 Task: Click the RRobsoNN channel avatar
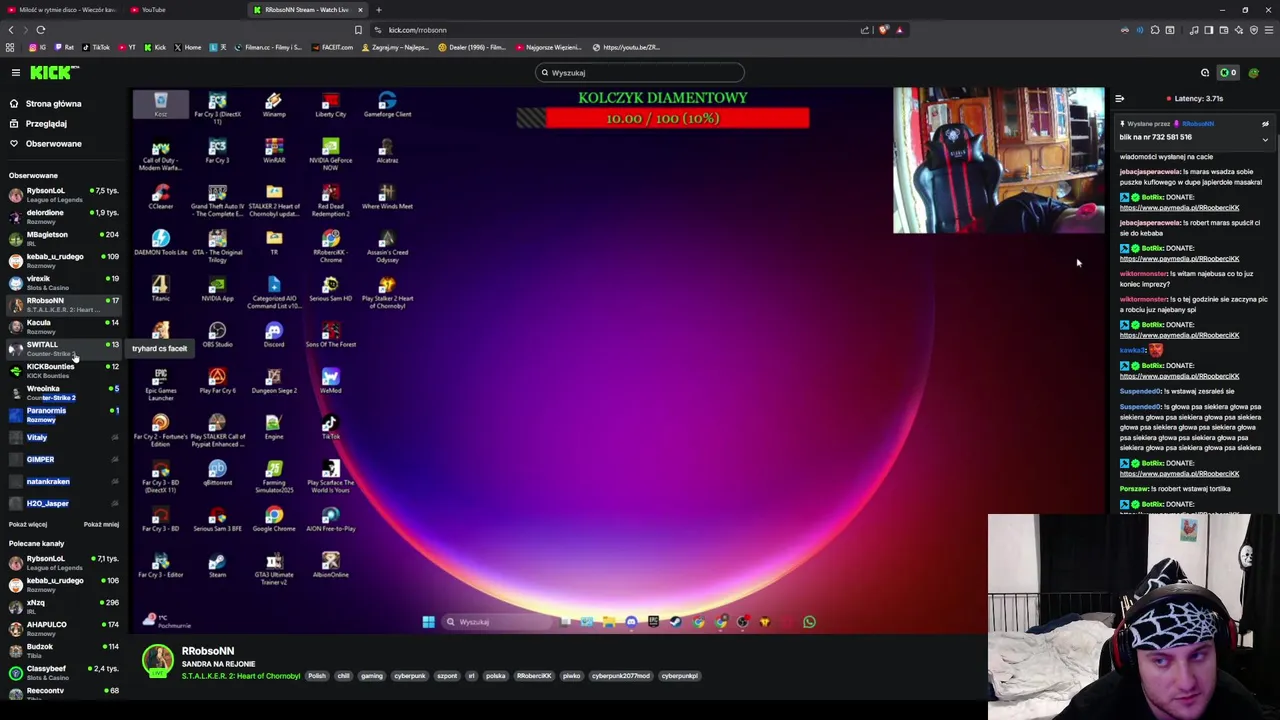157,661
